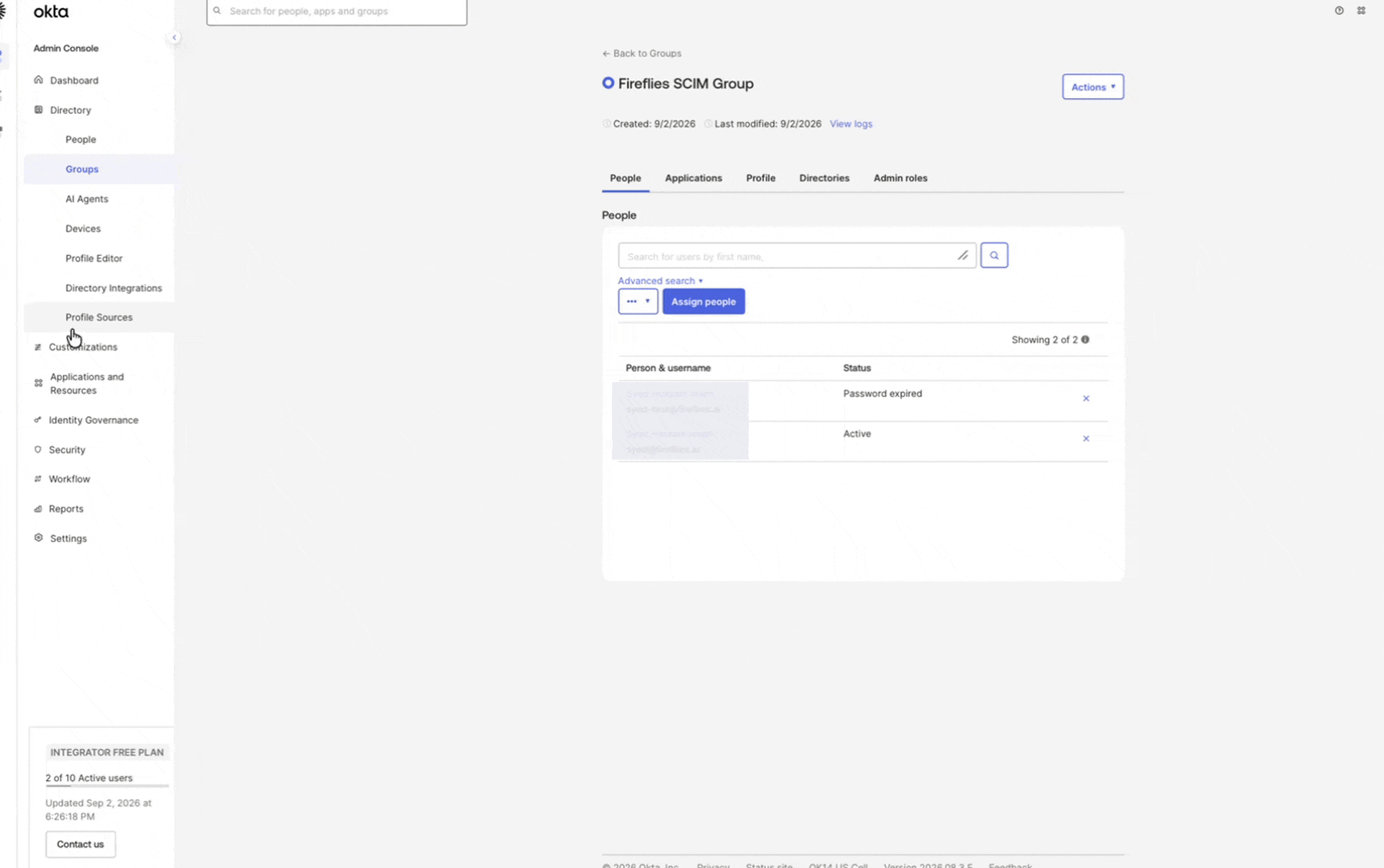Collapse the Directory section
This screenshot has width=1384, height=868.
coord(71,110)
